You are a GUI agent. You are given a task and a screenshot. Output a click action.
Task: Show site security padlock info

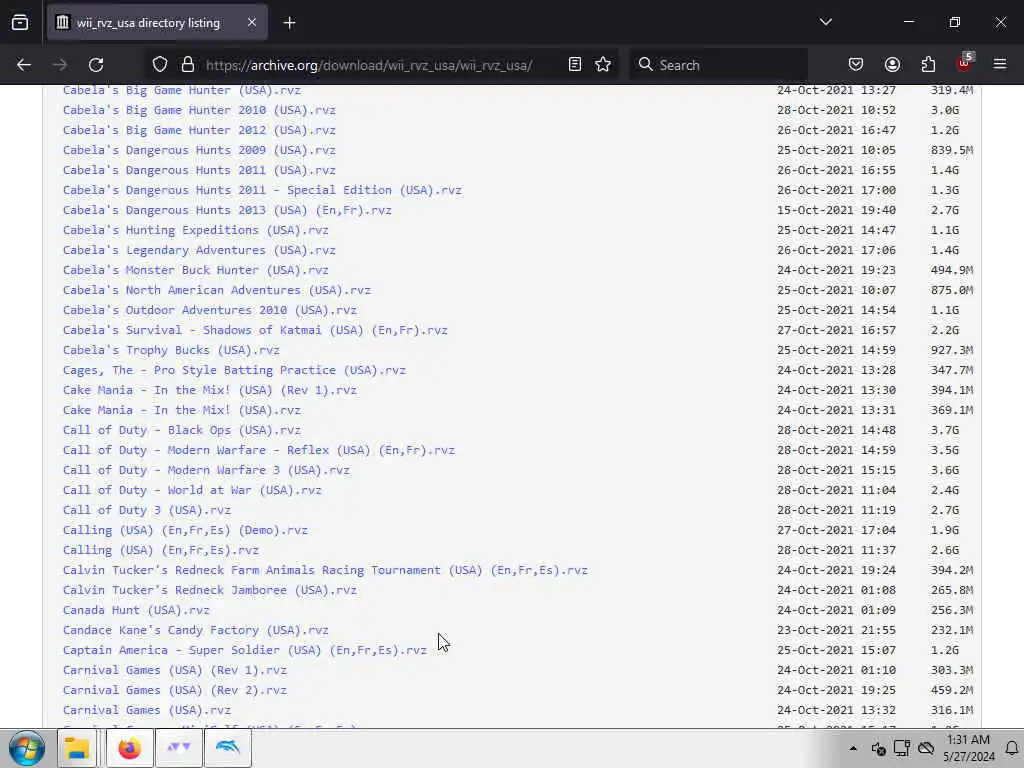coord(188,64)
